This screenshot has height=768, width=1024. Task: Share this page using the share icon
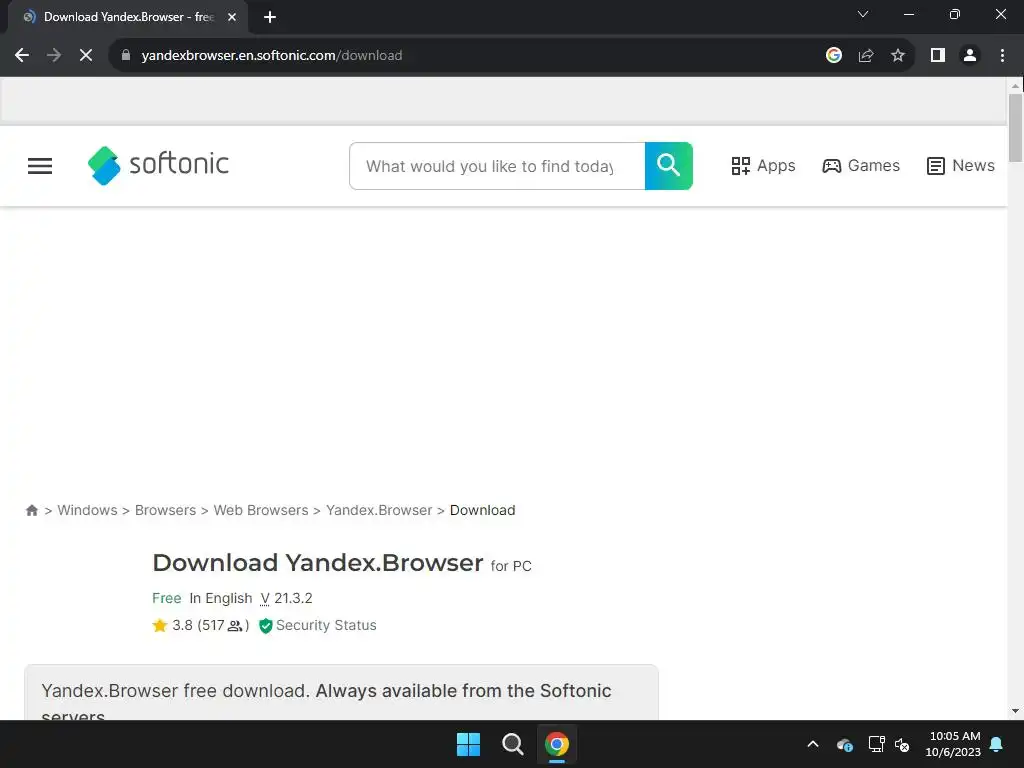(x=866, y=56)
